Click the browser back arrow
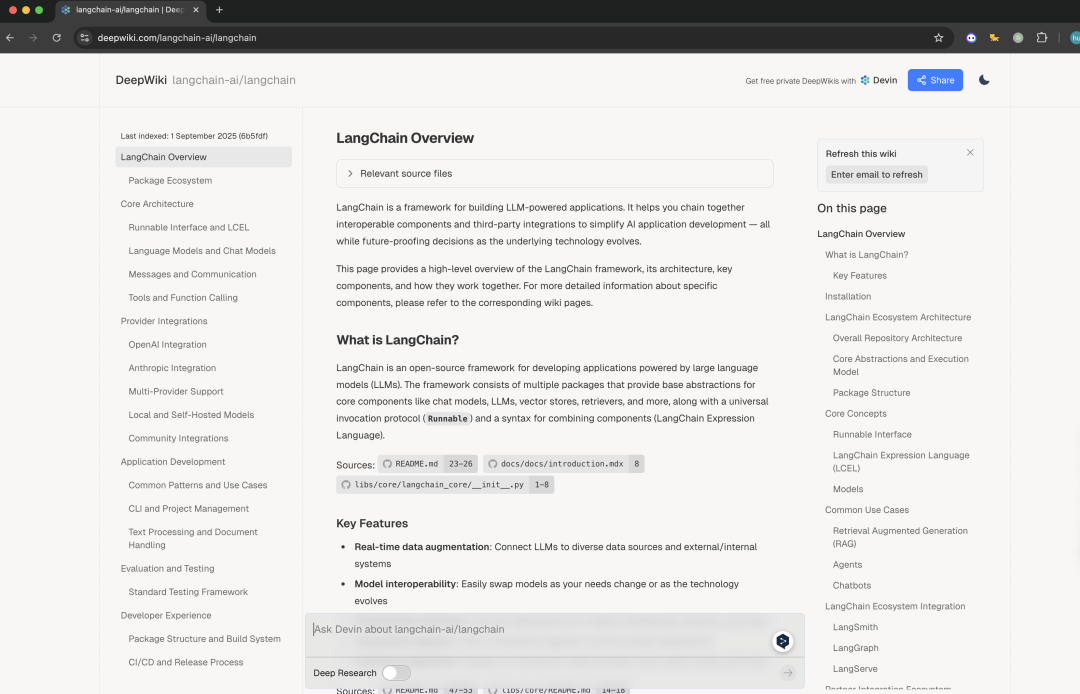 click(x=11, y=37)
